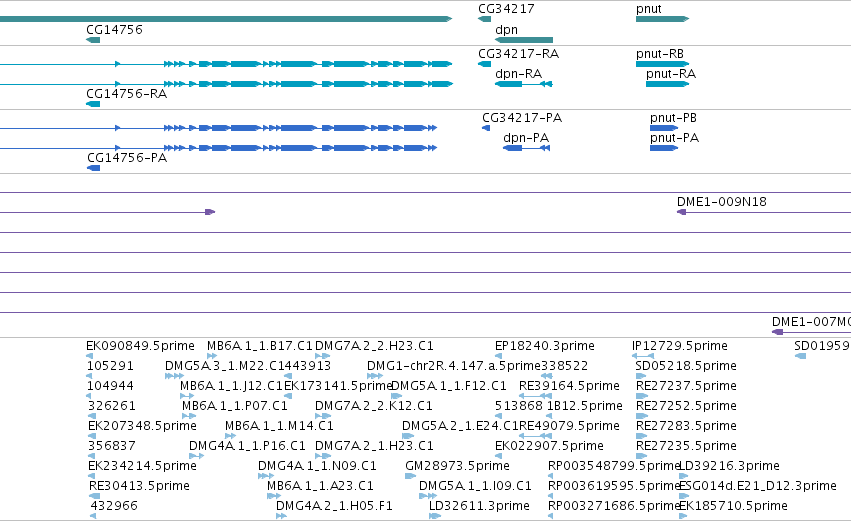Select EST label MB6A.1_1.P07.C1
Image resolution: width=851 pixels, height=521 pixels.
[234, 406]
